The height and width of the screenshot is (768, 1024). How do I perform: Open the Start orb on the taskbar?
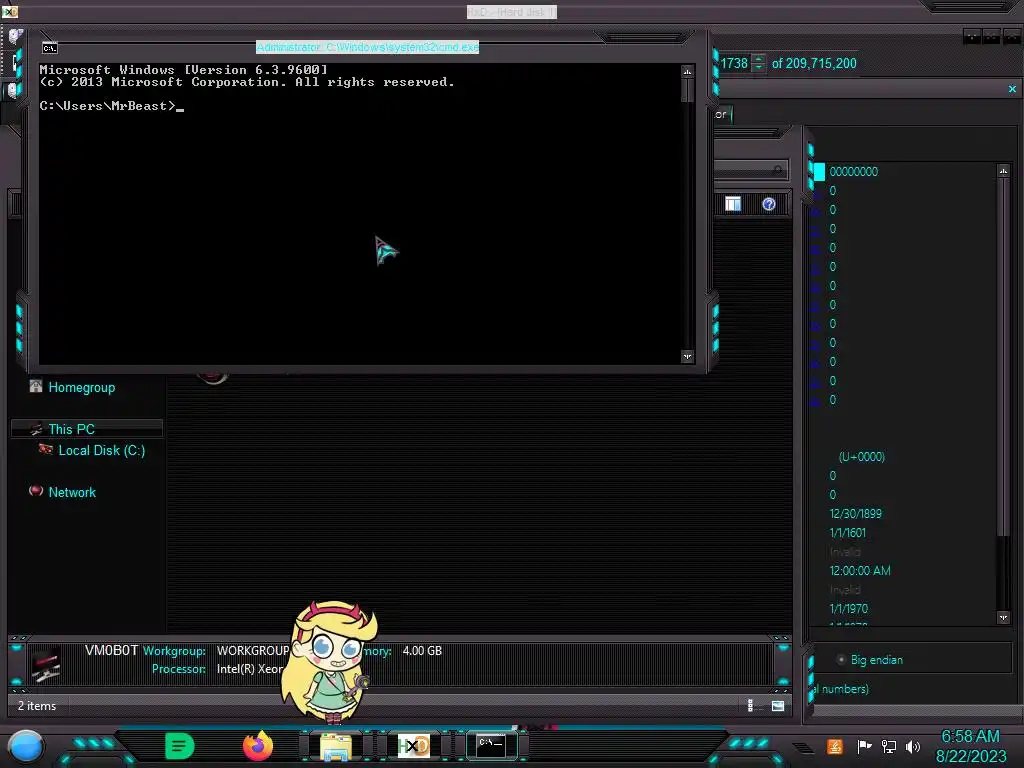click(26, 747)
